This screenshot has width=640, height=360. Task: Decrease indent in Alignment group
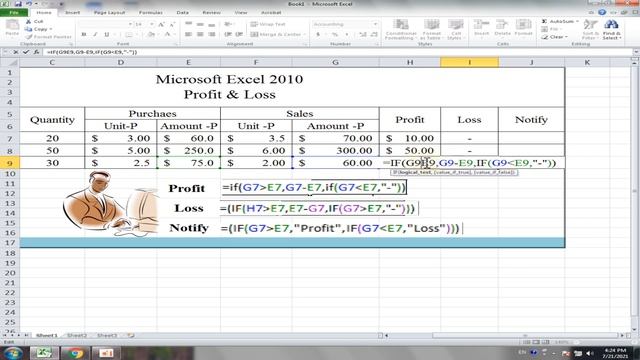tap(228, 35)
